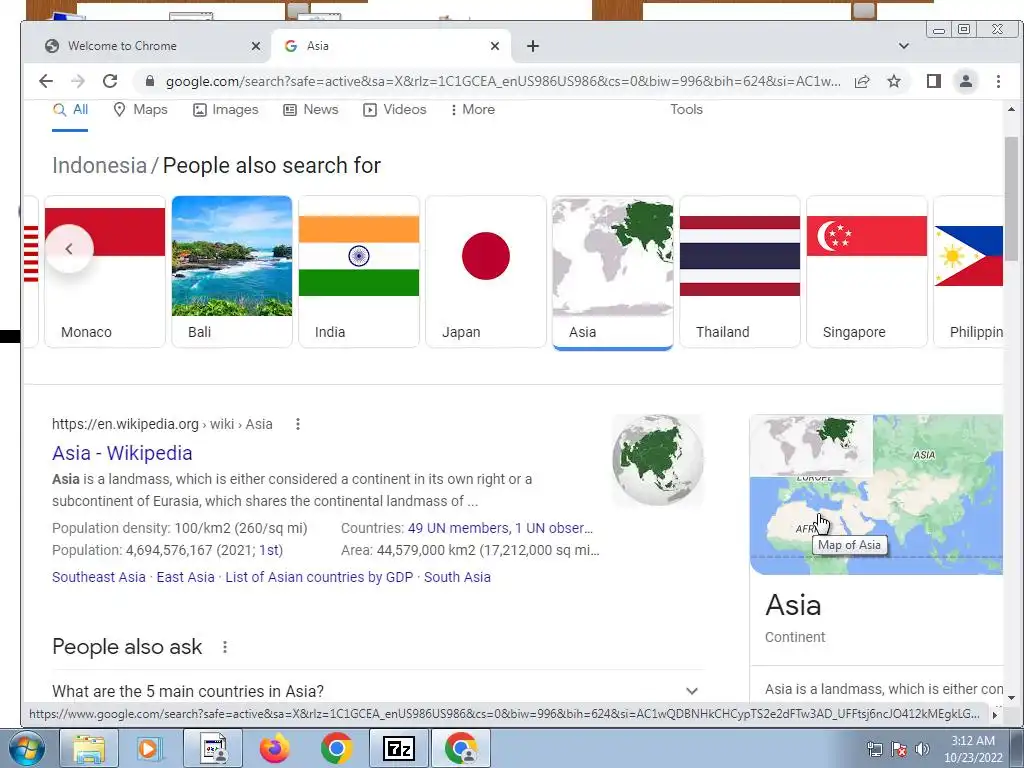Select the Monaco flag card
1024x768 pixels.
point(105,272)
